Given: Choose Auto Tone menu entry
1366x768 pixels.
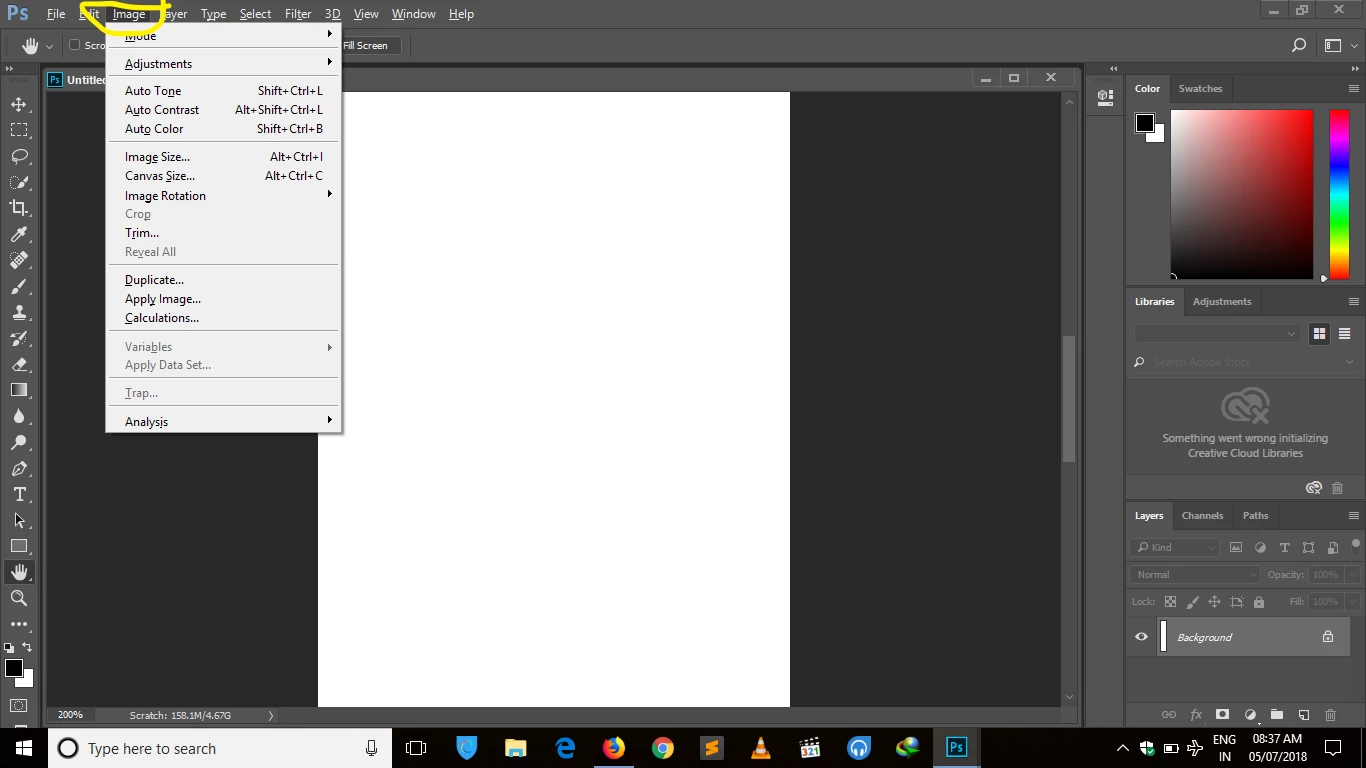Looking at the screenshot, I should tap(224, 91).
